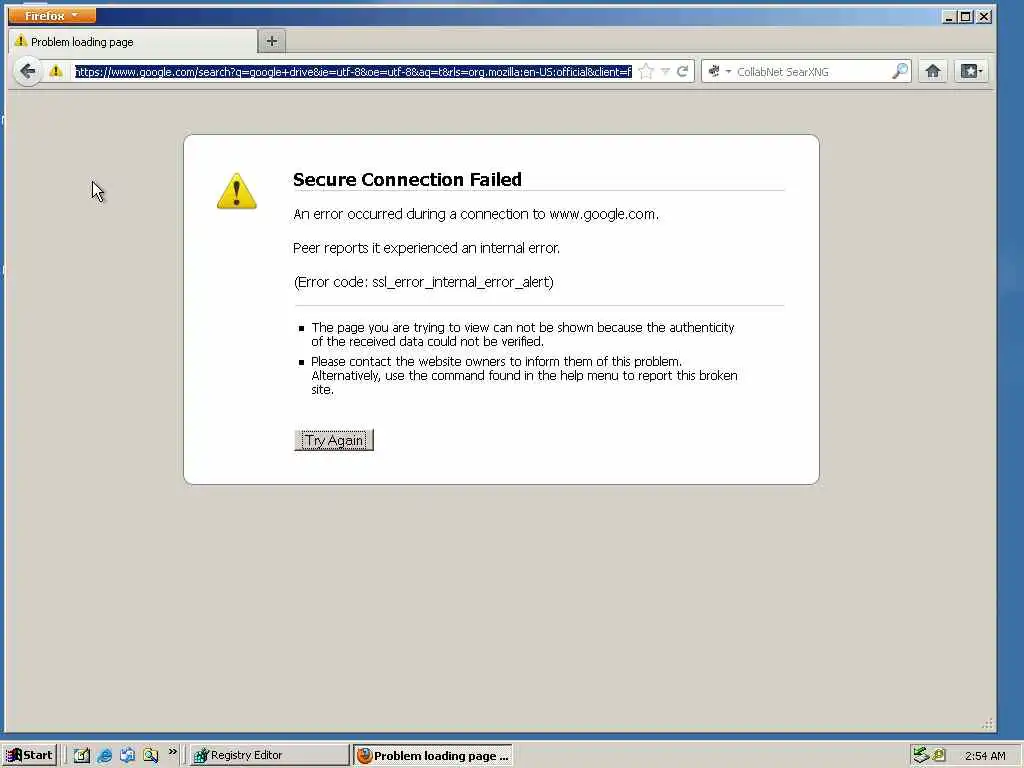The height and width of the screenshot is (768, 1024).
Task: Click the warning site identity icon in address bar
Action: click(x=56, y=71)
